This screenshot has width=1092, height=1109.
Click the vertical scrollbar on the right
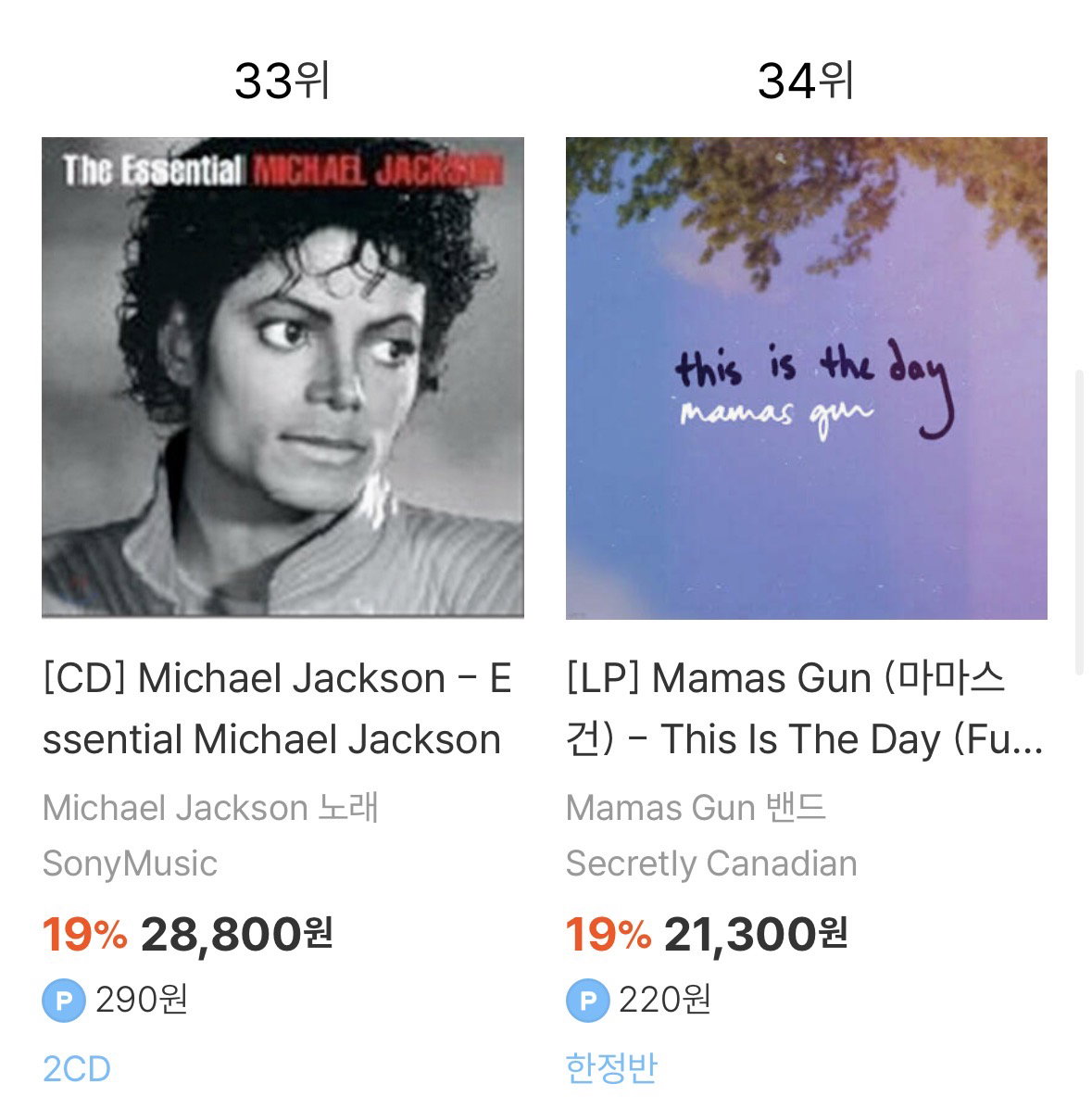(x=1078, y=522)
